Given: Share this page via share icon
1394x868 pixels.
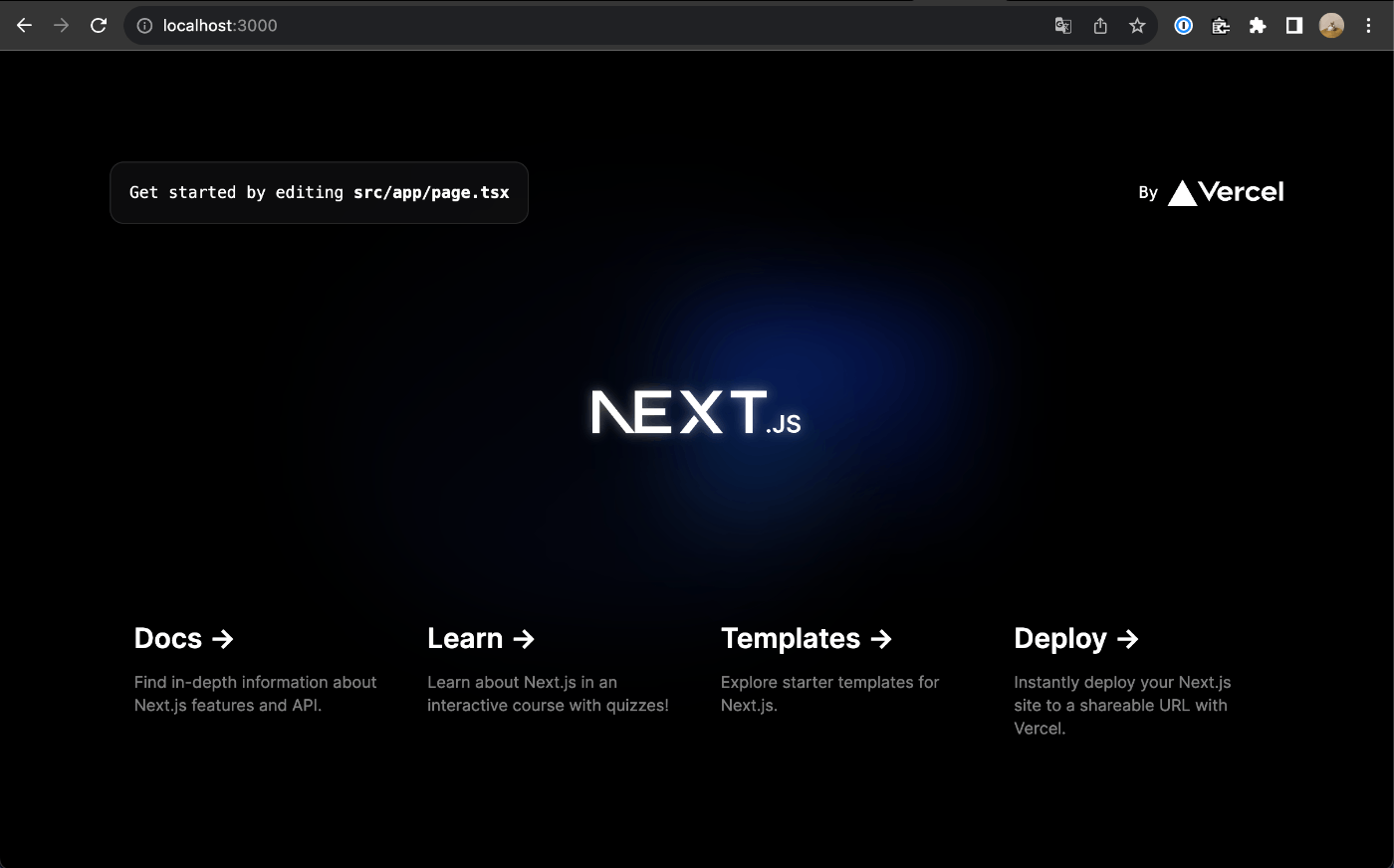Looking at the screenshot, I should click(1100, 26).
